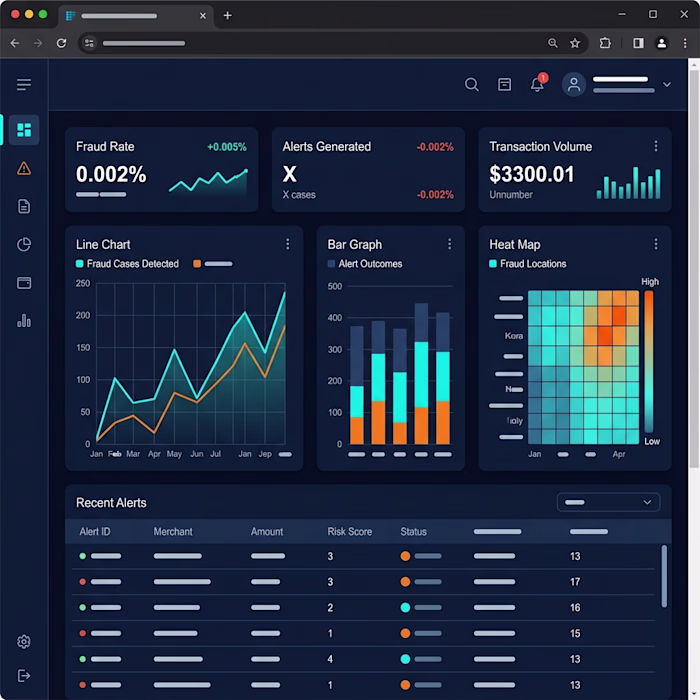
Task: Select the active browser tab
Action: [x=136, y=16]
